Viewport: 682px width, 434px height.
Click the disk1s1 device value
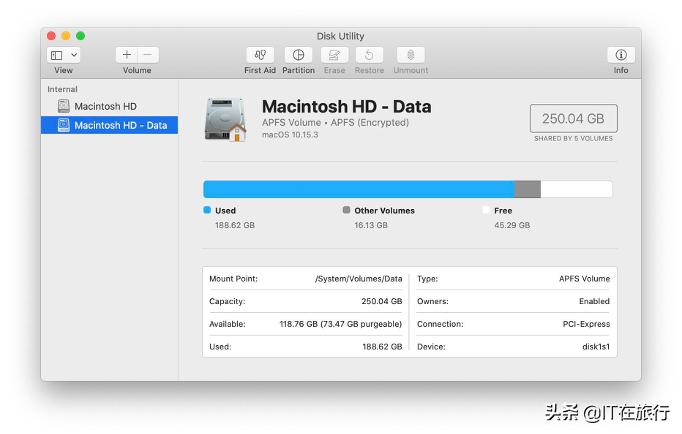(x=596, y=347)
